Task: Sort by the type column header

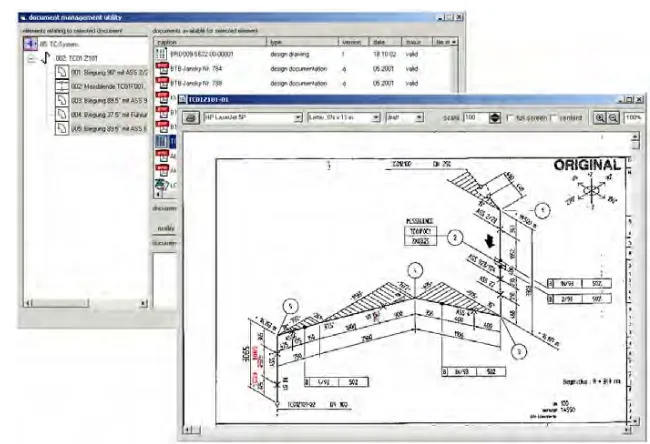Action: point(302,42)
